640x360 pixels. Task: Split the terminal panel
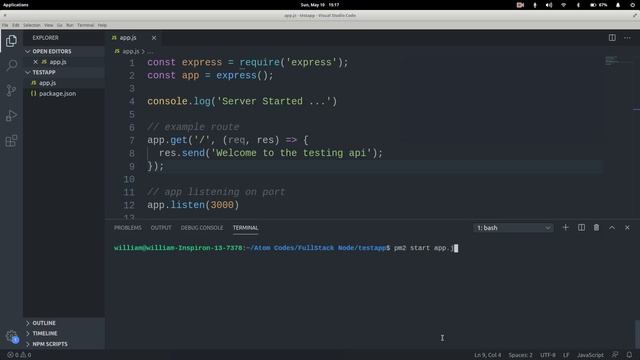[581, 227]
